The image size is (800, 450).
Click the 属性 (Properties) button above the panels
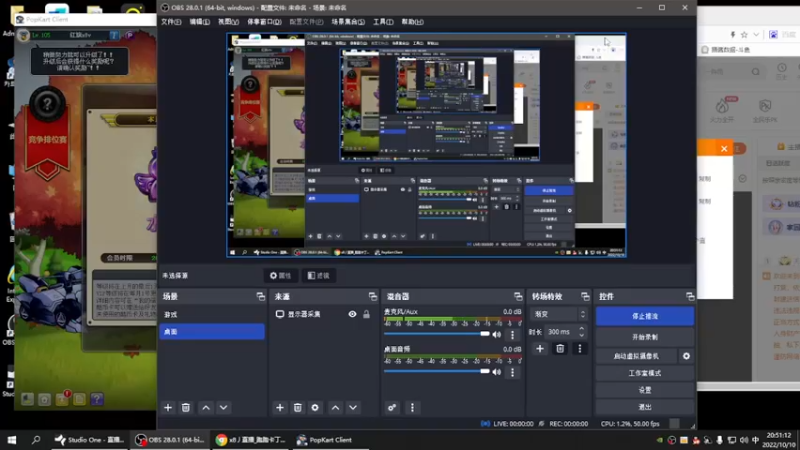[x=280, y=276]
